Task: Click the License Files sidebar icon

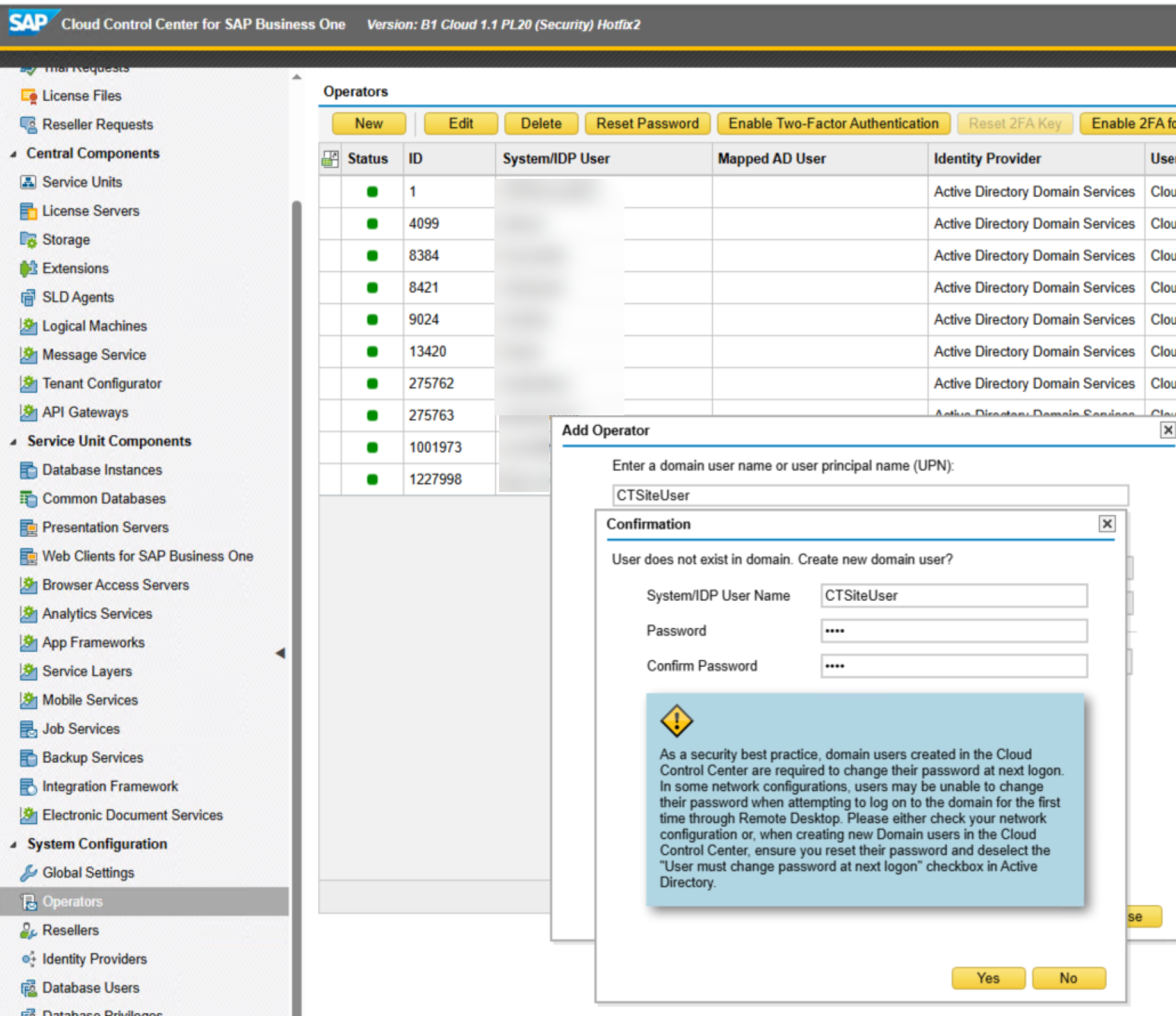Action: click(29, 96)
